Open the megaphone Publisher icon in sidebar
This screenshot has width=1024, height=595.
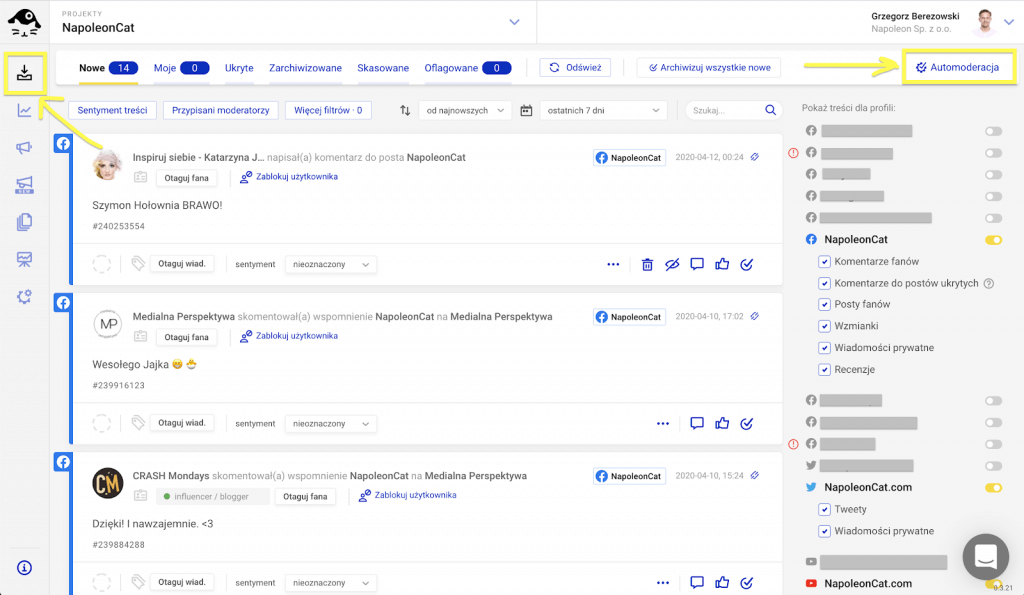tap(24, 148)
